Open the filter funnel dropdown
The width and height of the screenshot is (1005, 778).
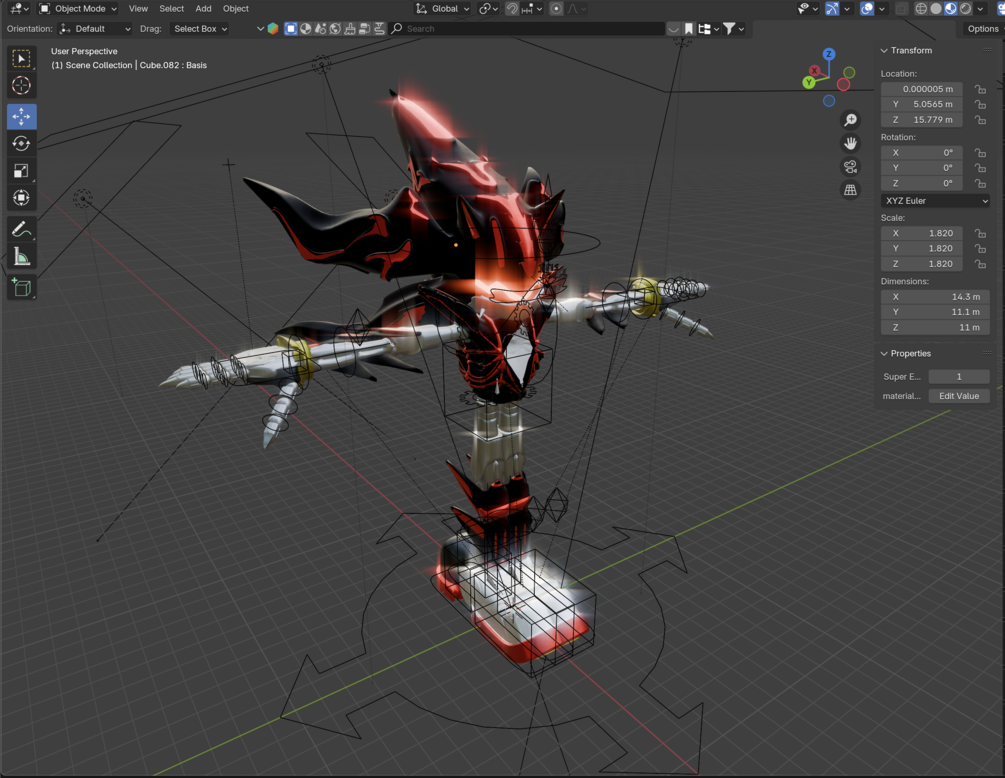(x=733, y=28)
